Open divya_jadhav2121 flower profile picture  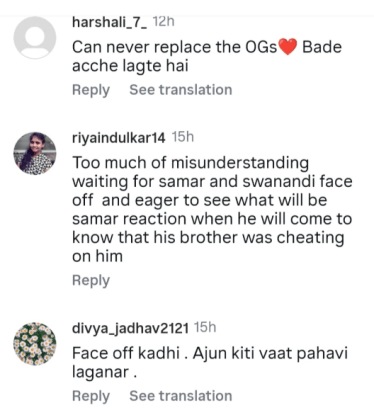pos(35,344)
